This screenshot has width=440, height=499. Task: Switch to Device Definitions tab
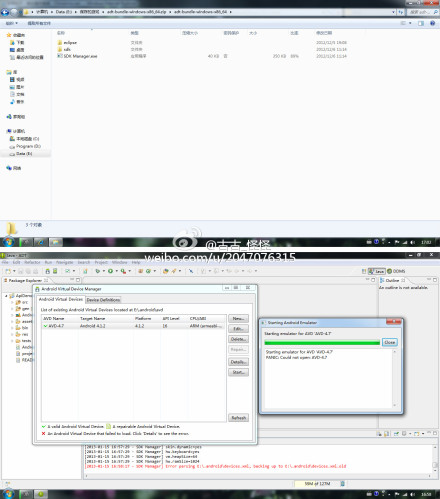[103, 300]
